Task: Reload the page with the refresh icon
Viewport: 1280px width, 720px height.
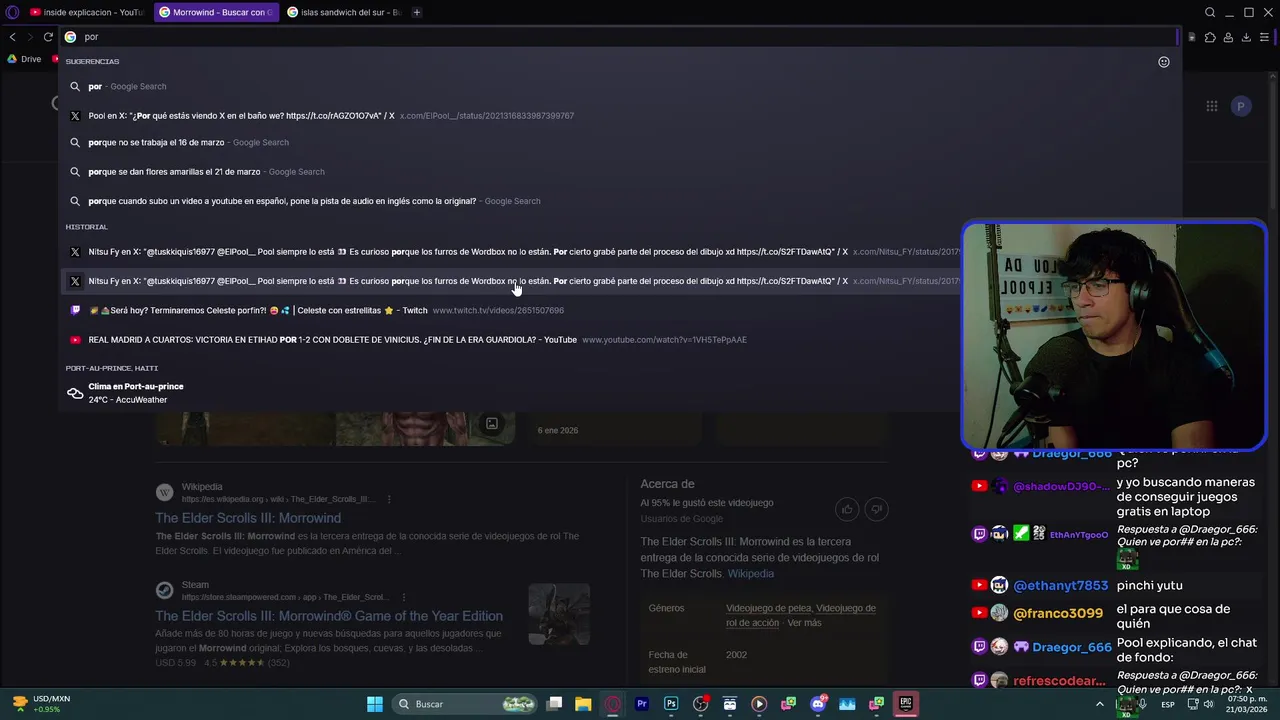Action: click(48, 37)
